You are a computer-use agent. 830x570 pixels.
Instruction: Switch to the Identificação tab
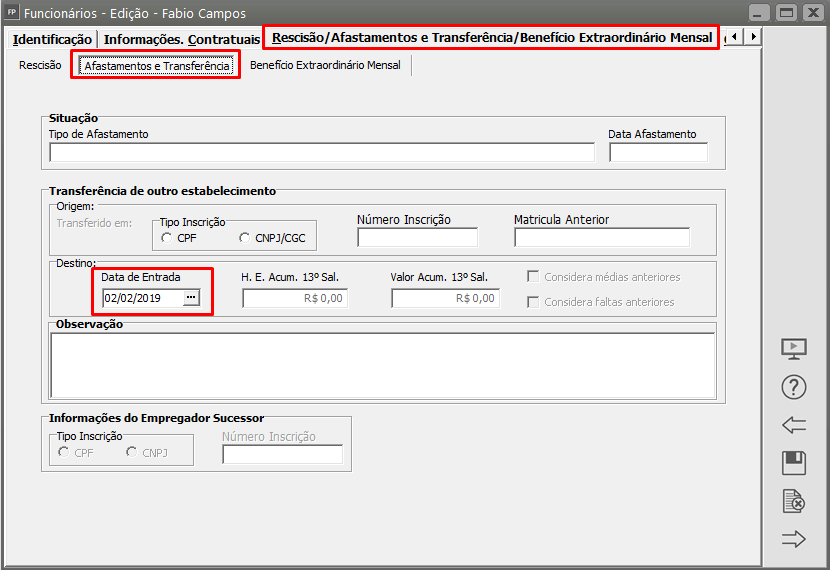coord(52,39)
